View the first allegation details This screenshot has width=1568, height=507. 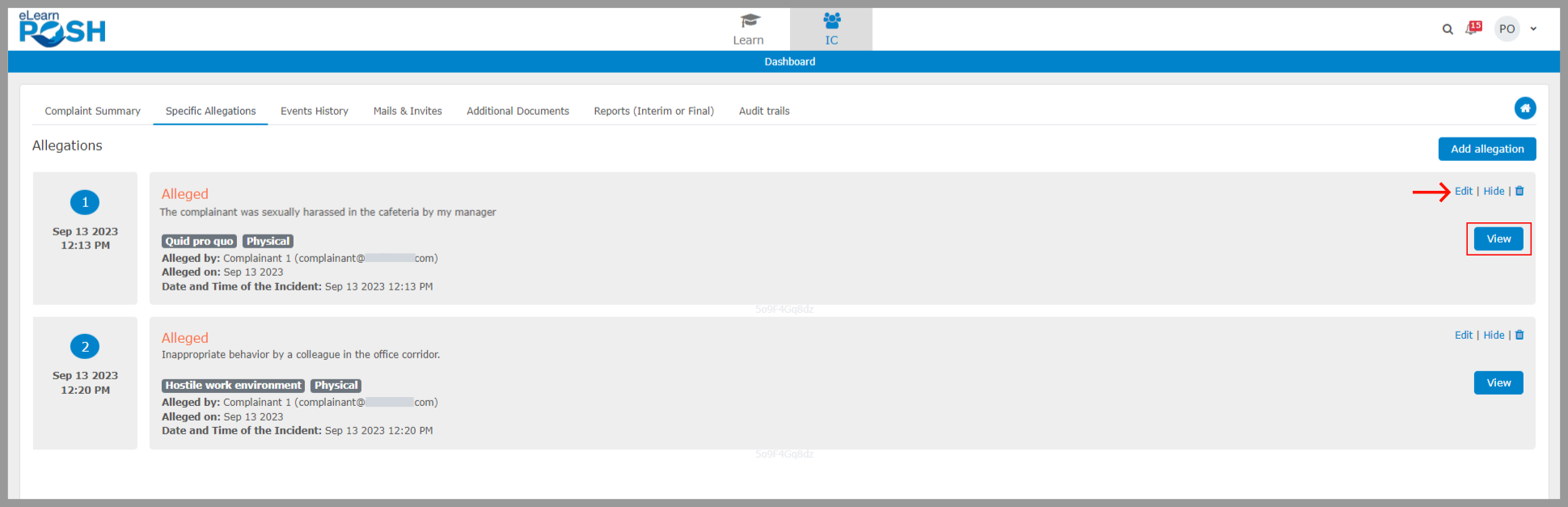coord(1498,239)
